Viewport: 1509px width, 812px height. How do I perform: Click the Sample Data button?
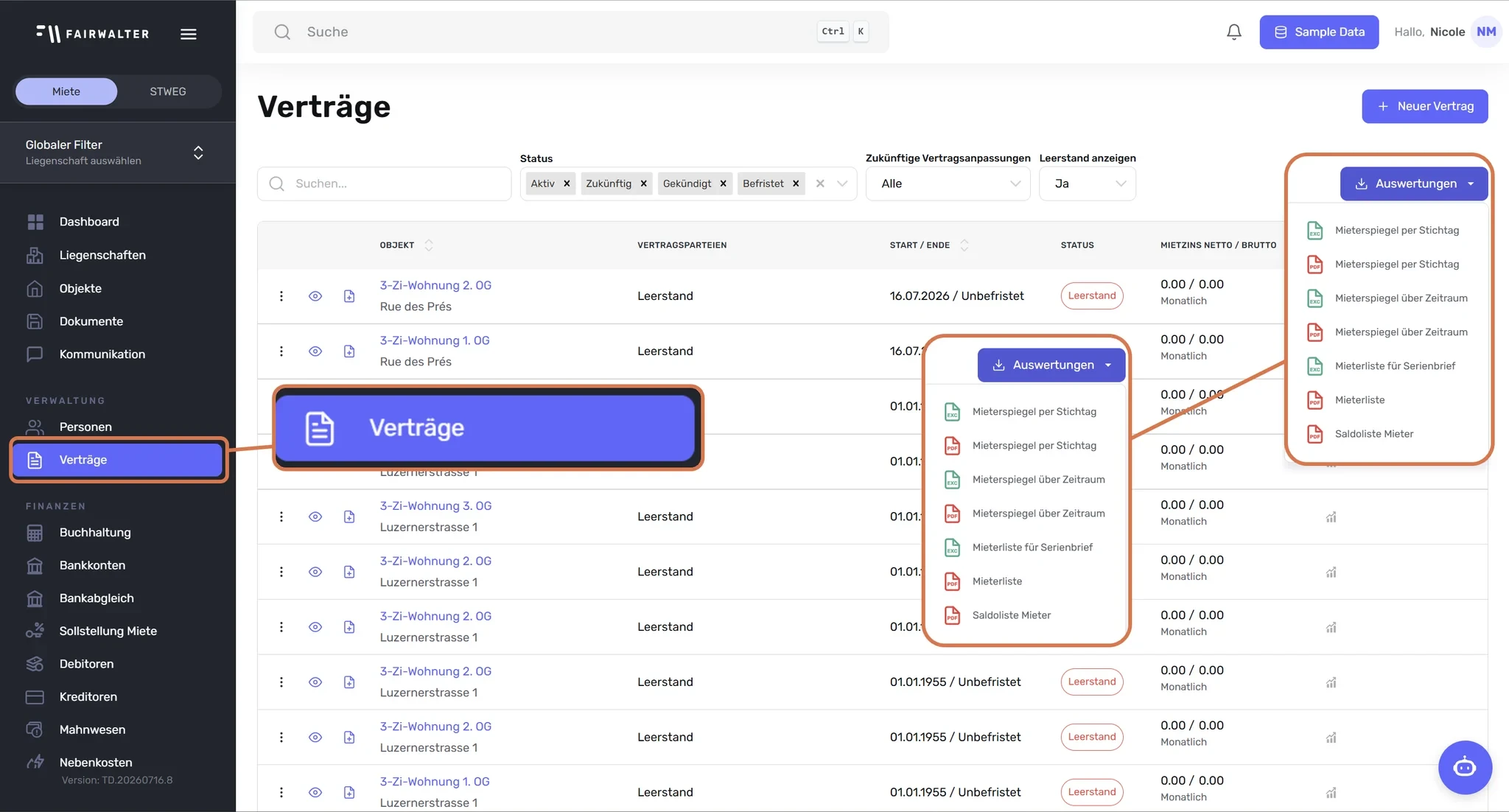(1319, 32)
